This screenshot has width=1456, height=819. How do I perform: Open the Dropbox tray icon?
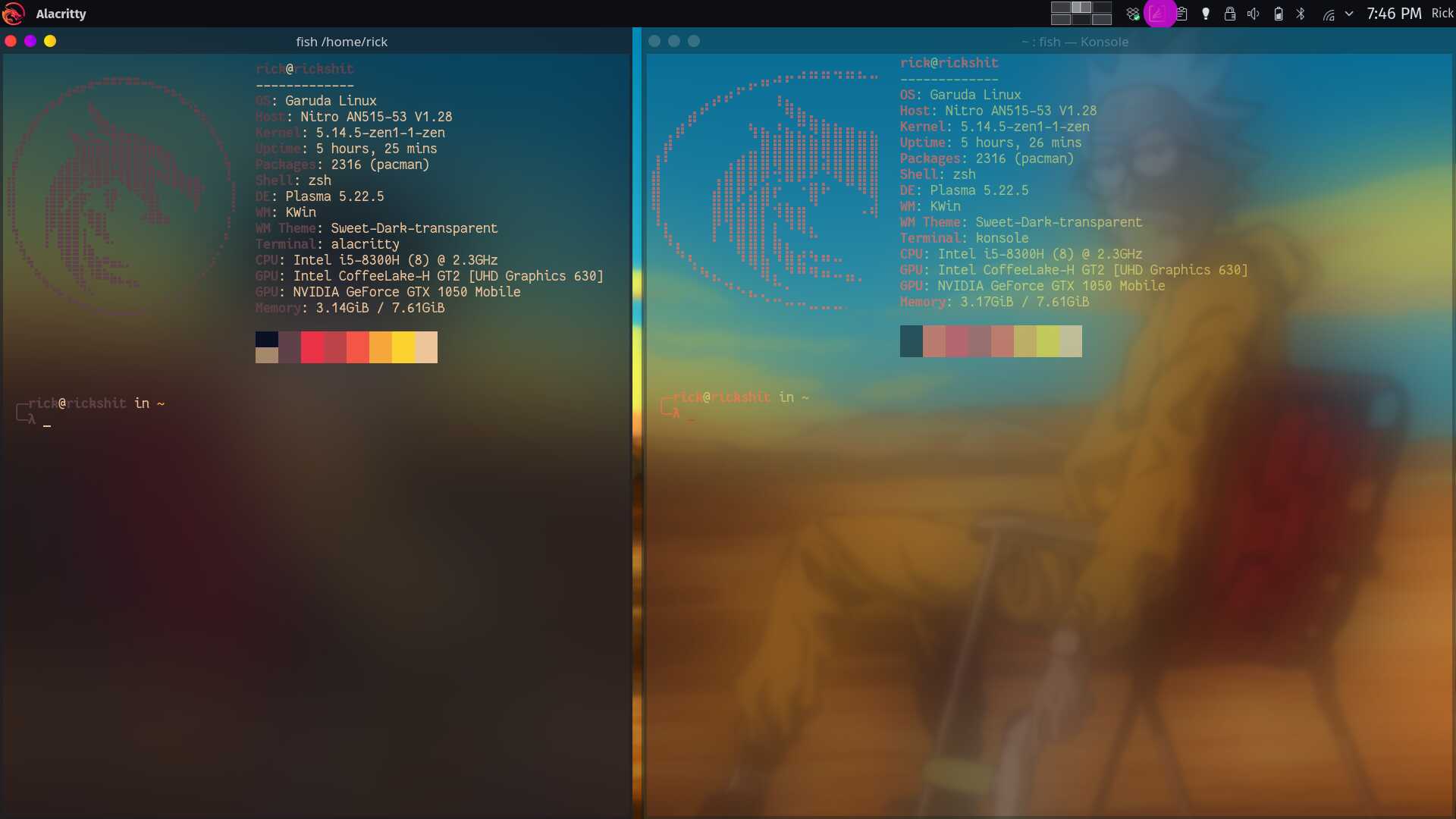tap(1133, 14)
